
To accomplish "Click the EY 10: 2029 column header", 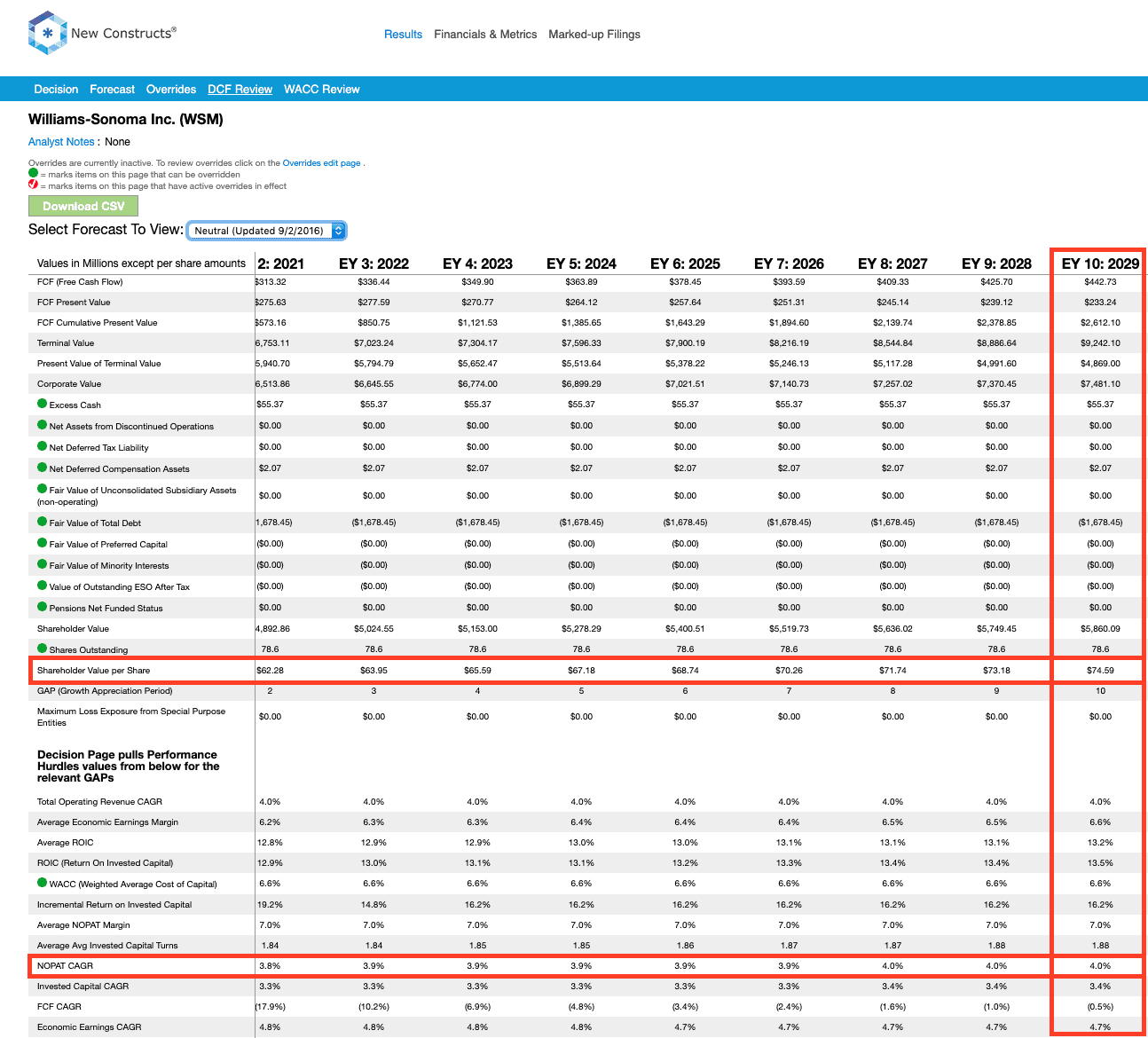I will pos(1099,263).
